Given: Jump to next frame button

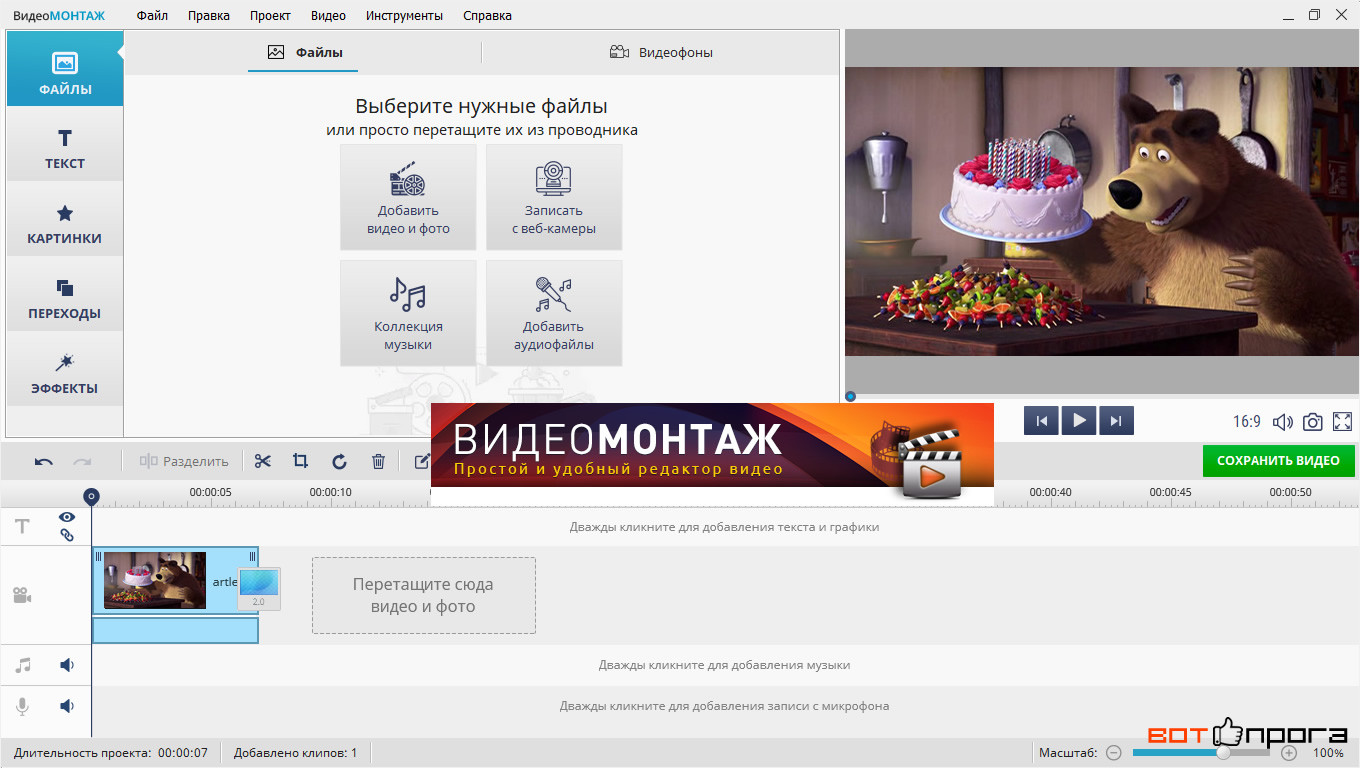Looking at the screenshot, I should [x=1116, y=421].
